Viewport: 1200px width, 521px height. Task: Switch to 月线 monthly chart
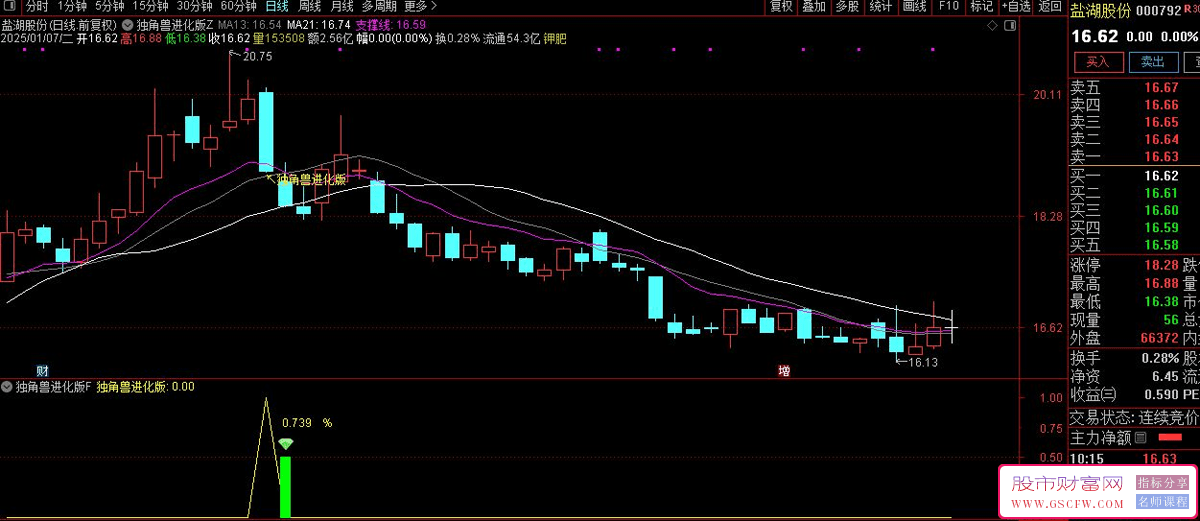coord(343,6)
